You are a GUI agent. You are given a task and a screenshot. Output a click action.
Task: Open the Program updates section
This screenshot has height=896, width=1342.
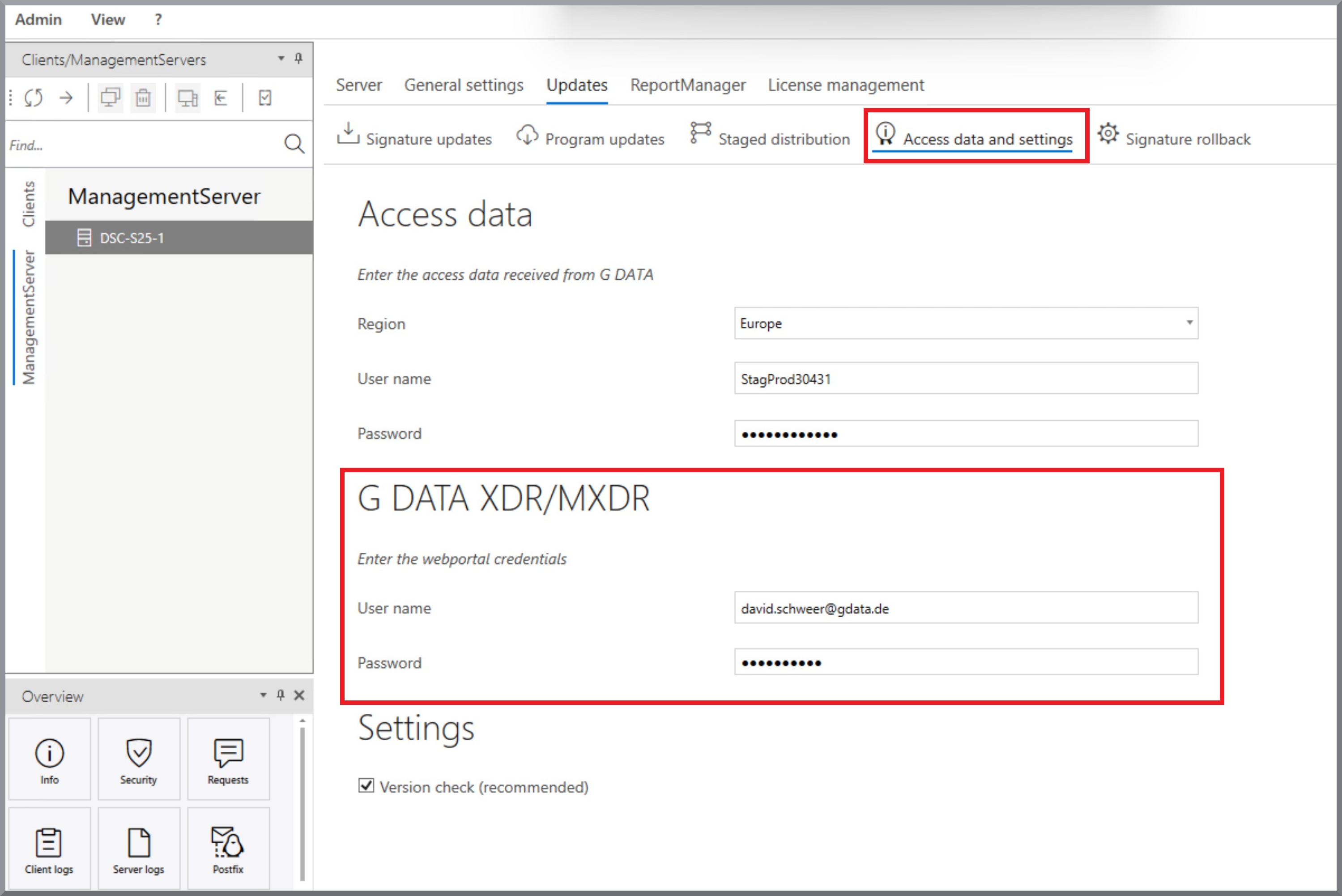(591, 136)
